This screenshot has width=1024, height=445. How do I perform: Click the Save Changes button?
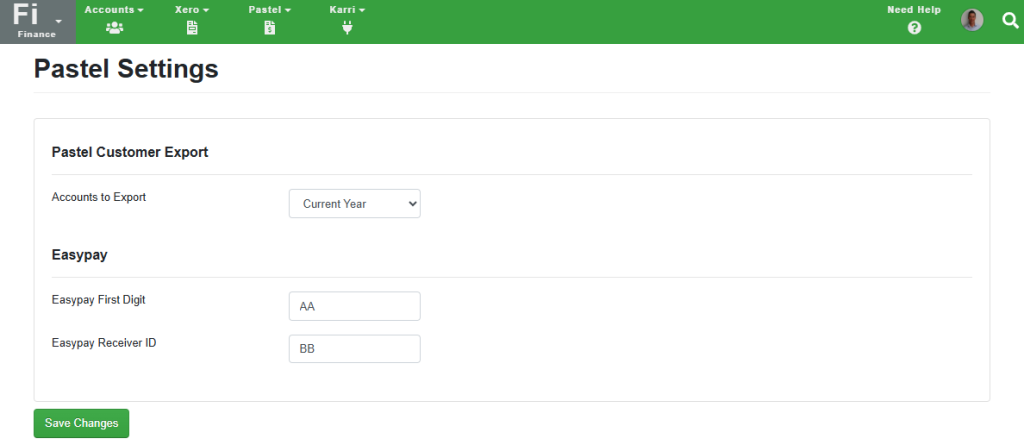(x=82, y=423)
